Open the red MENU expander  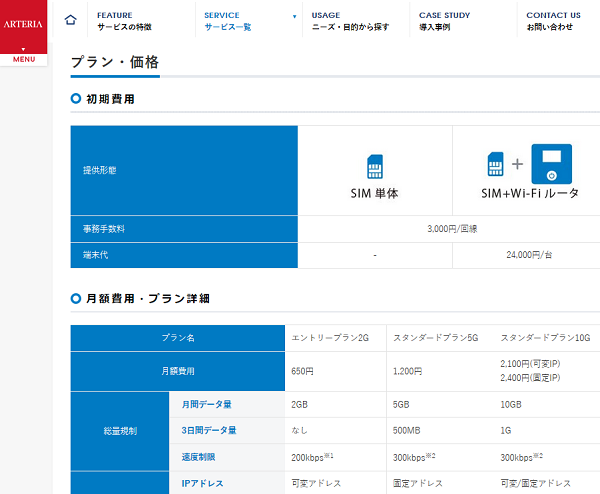24,57
